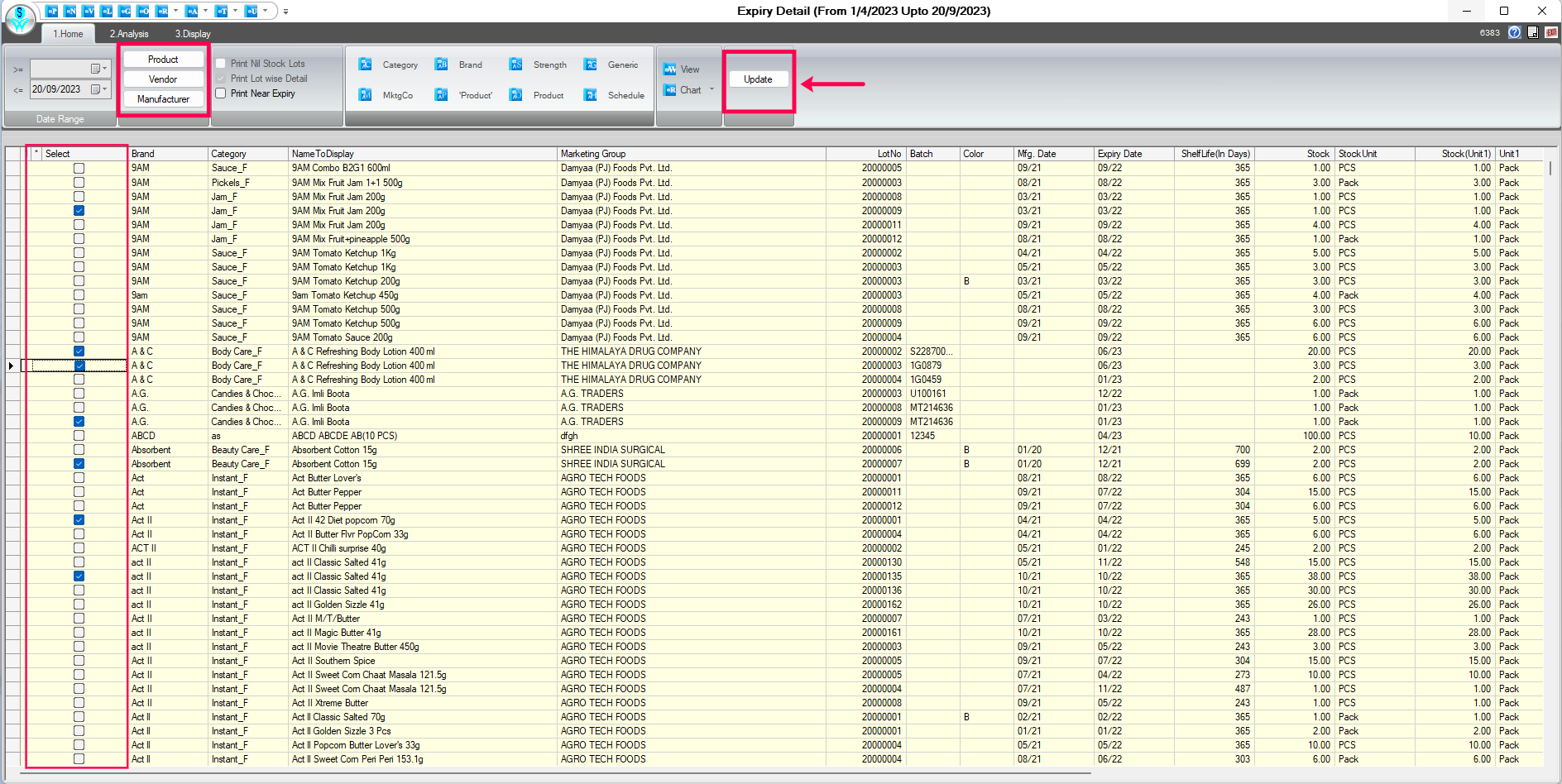Switch to the 1.Home tab
This screenshot has width=1562, height=784.
tap(68, 34)
